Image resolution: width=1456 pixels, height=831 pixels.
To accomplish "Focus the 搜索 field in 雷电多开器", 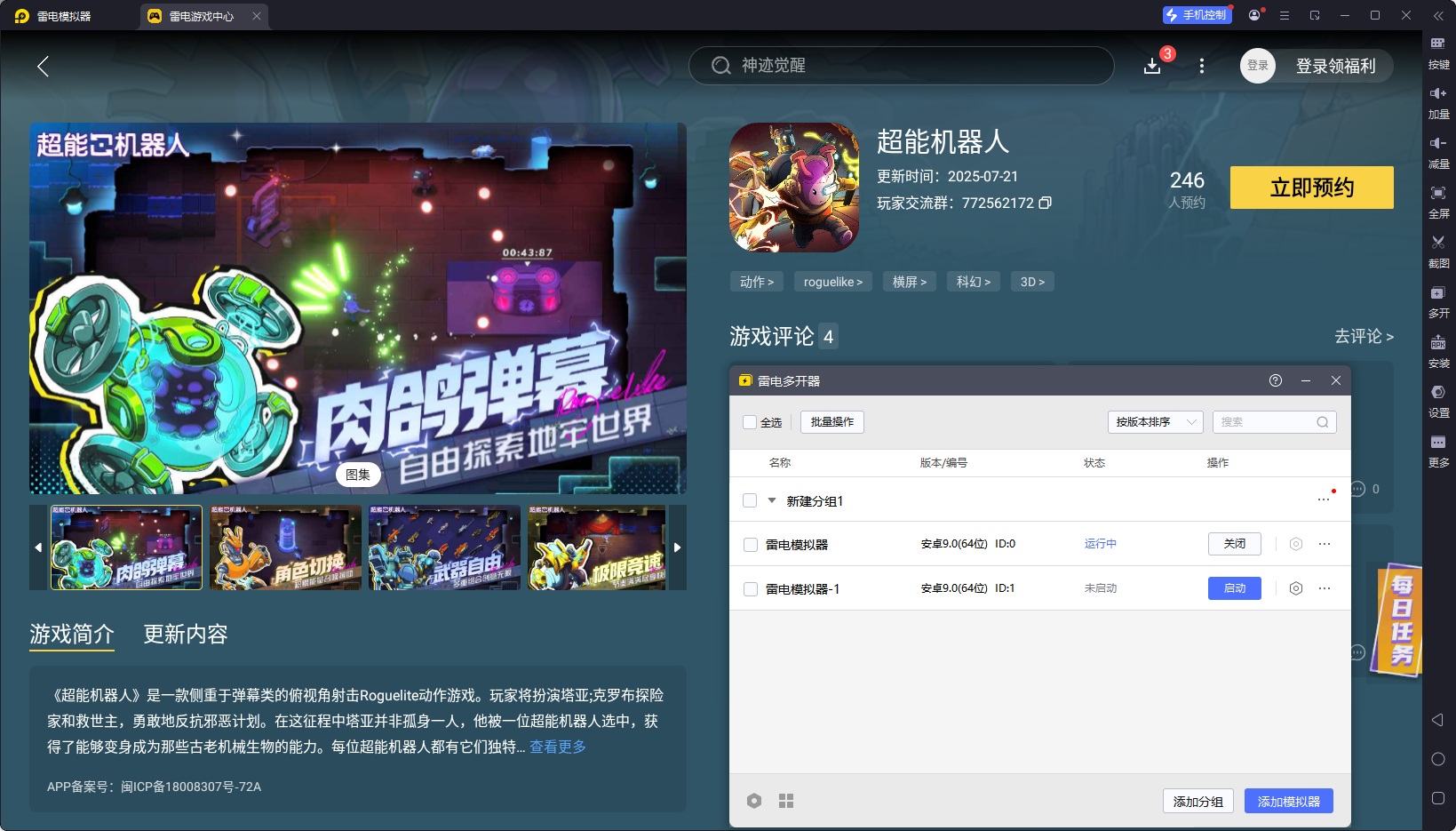I will [1274, 422].
